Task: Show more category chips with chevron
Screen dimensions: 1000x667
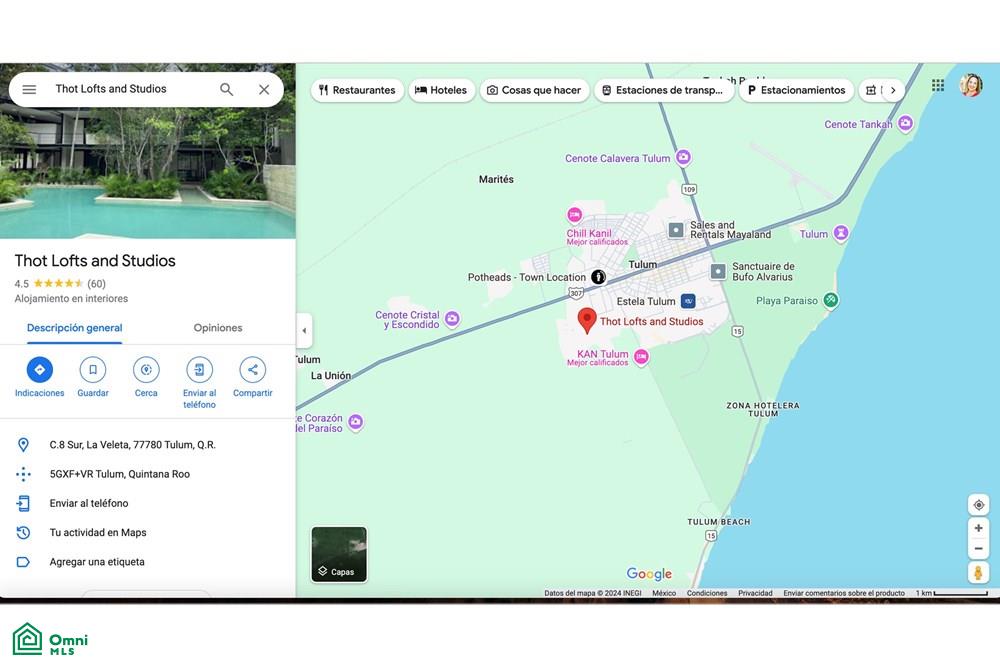Action: pyautogui.click(x=893, y=90)
